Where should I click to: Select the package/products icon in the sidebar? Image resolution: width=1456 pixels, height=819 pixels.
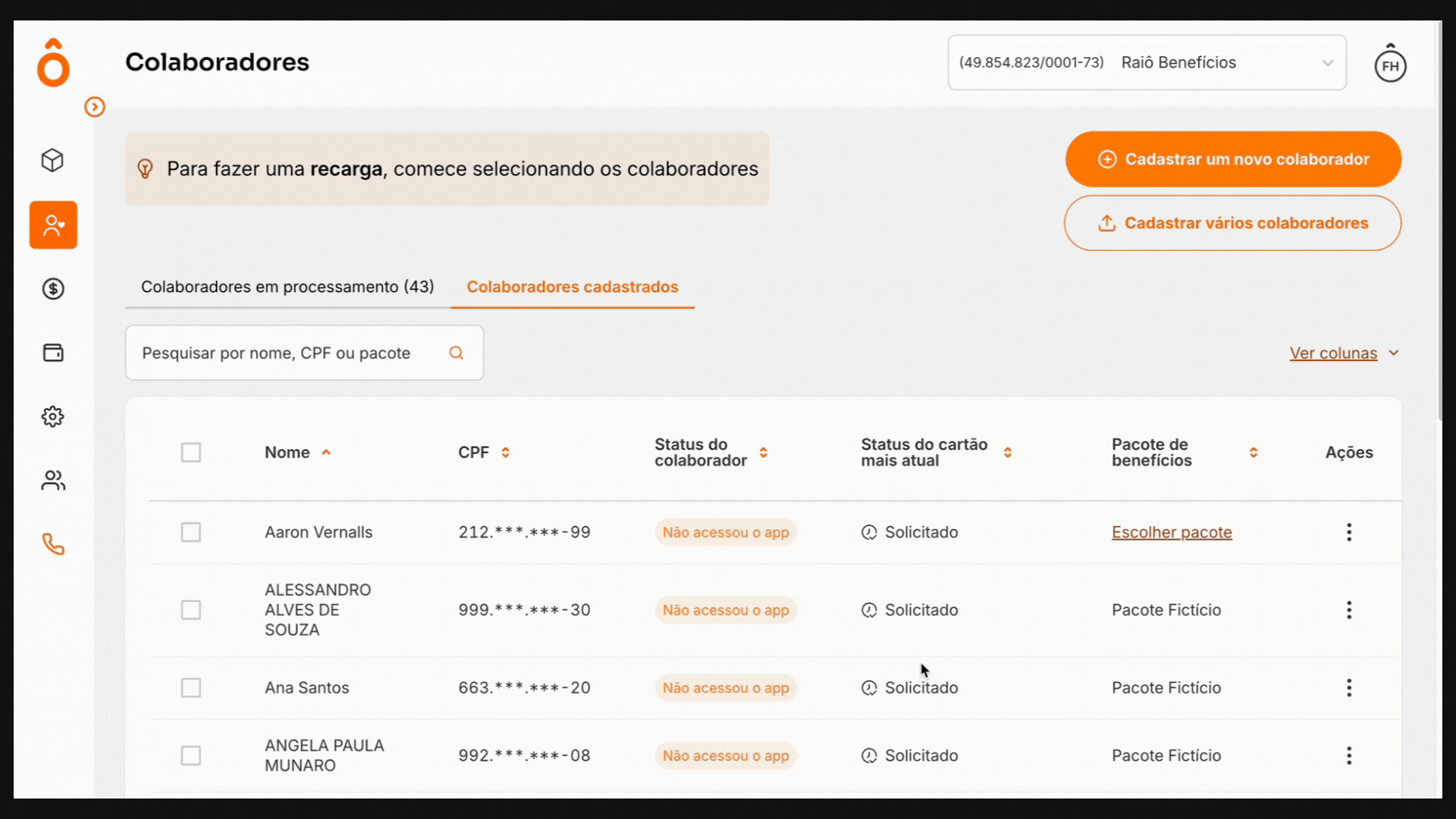(x=52, y=160)
